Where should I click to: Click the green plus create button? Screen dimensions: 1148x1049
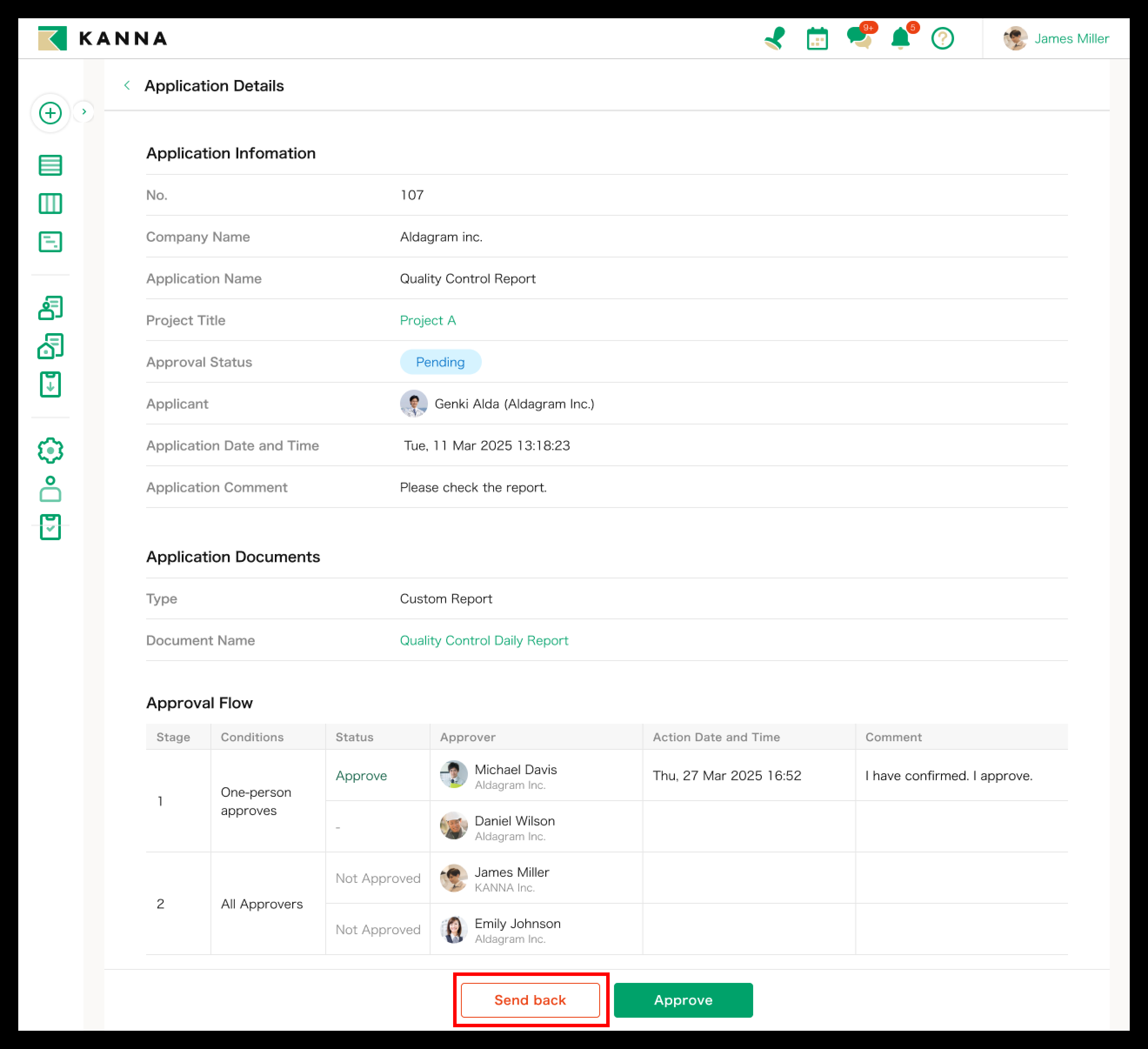[51, 113]
